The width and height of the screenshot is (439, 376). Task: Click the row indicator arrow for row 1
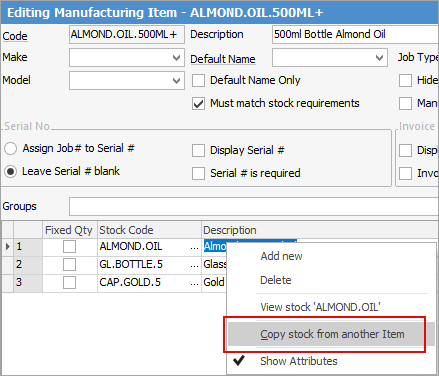click(x=8, y=247)
